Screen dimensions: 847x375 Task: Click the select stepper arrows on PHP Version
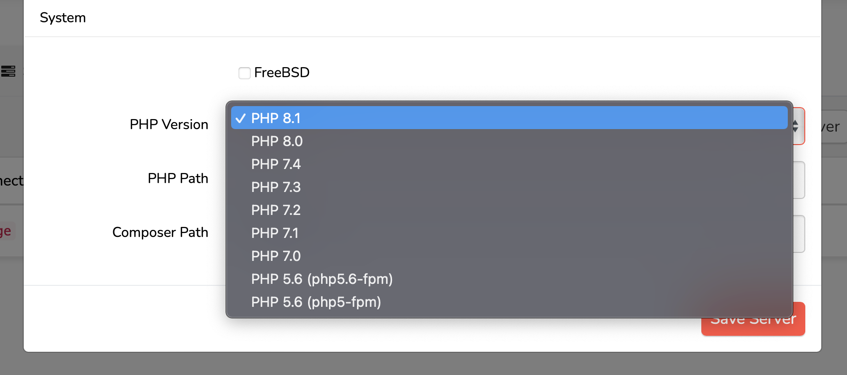click(x=796, y=126)
